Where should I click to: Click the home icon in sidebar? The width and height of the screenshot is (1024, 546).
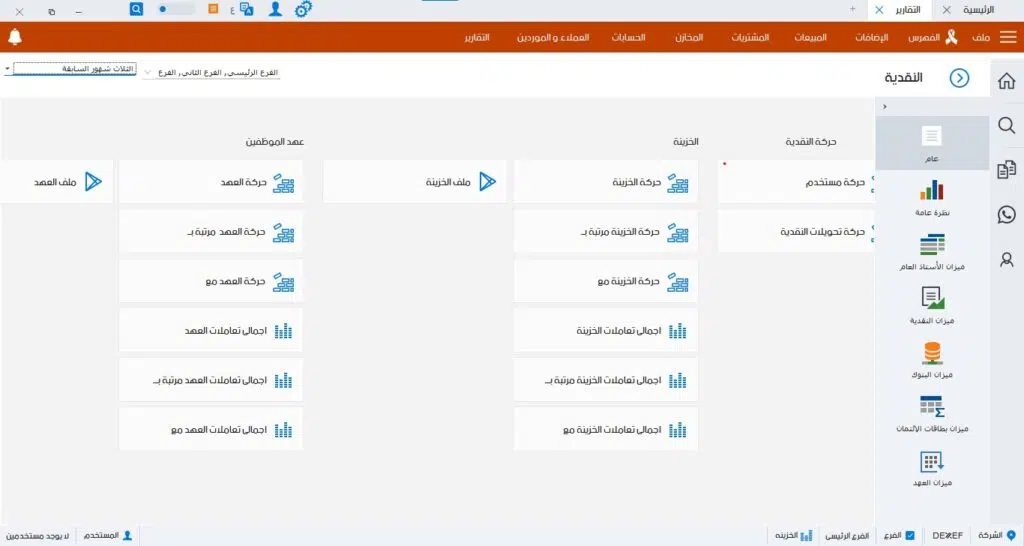point(1006,81)
